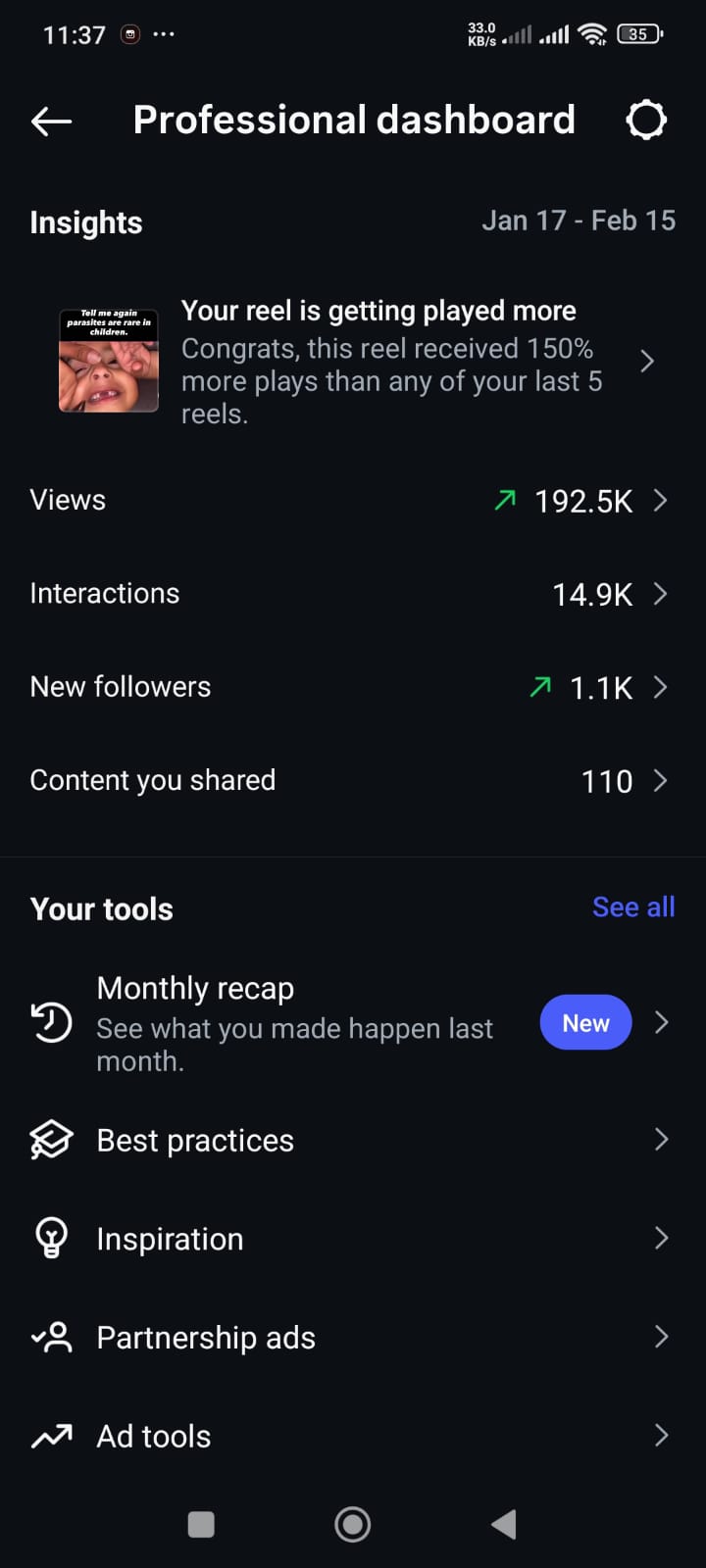Select the Jan 17 - Feb 15 date range
This screenshot has width=706, height=1568.
pyautogui.click(x=579, y=220)
